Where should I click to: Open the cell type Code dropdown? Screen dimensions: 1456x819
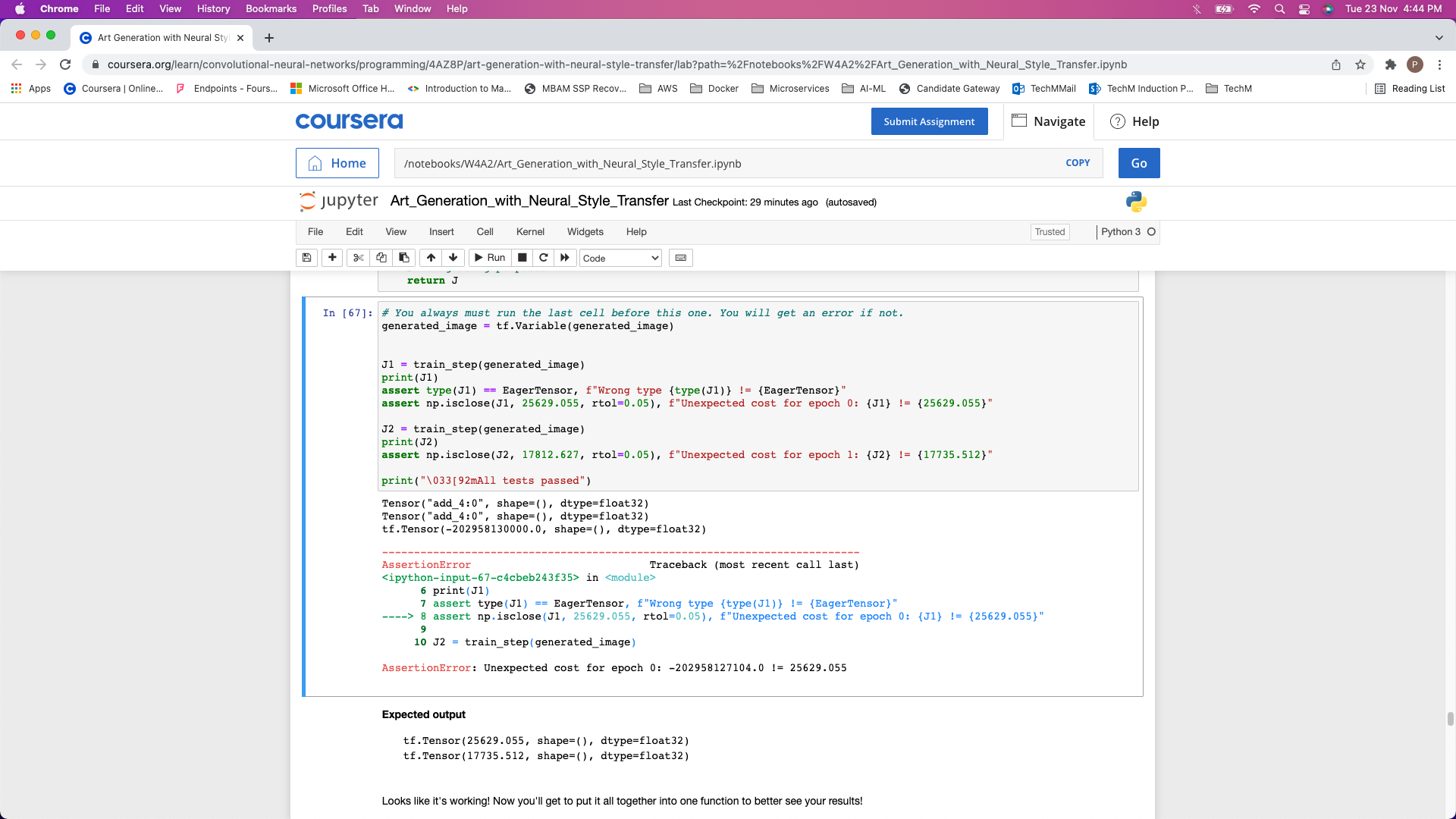[x=620, y=259]
